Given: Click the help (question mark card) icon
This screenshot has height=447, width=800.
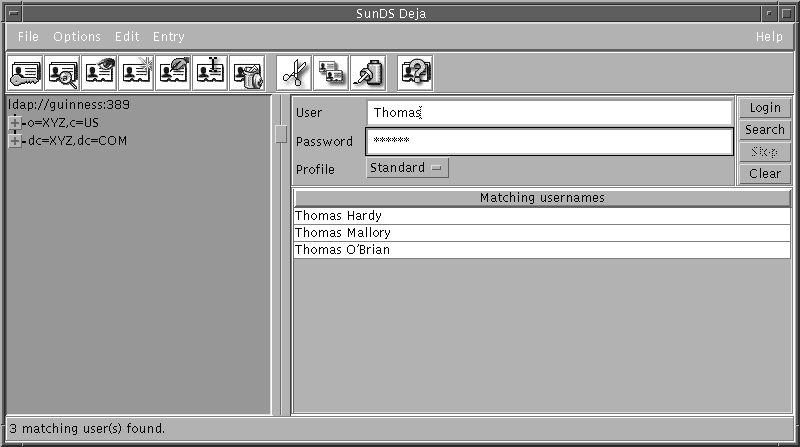Looking at the screenshot, I should [415, 73].
